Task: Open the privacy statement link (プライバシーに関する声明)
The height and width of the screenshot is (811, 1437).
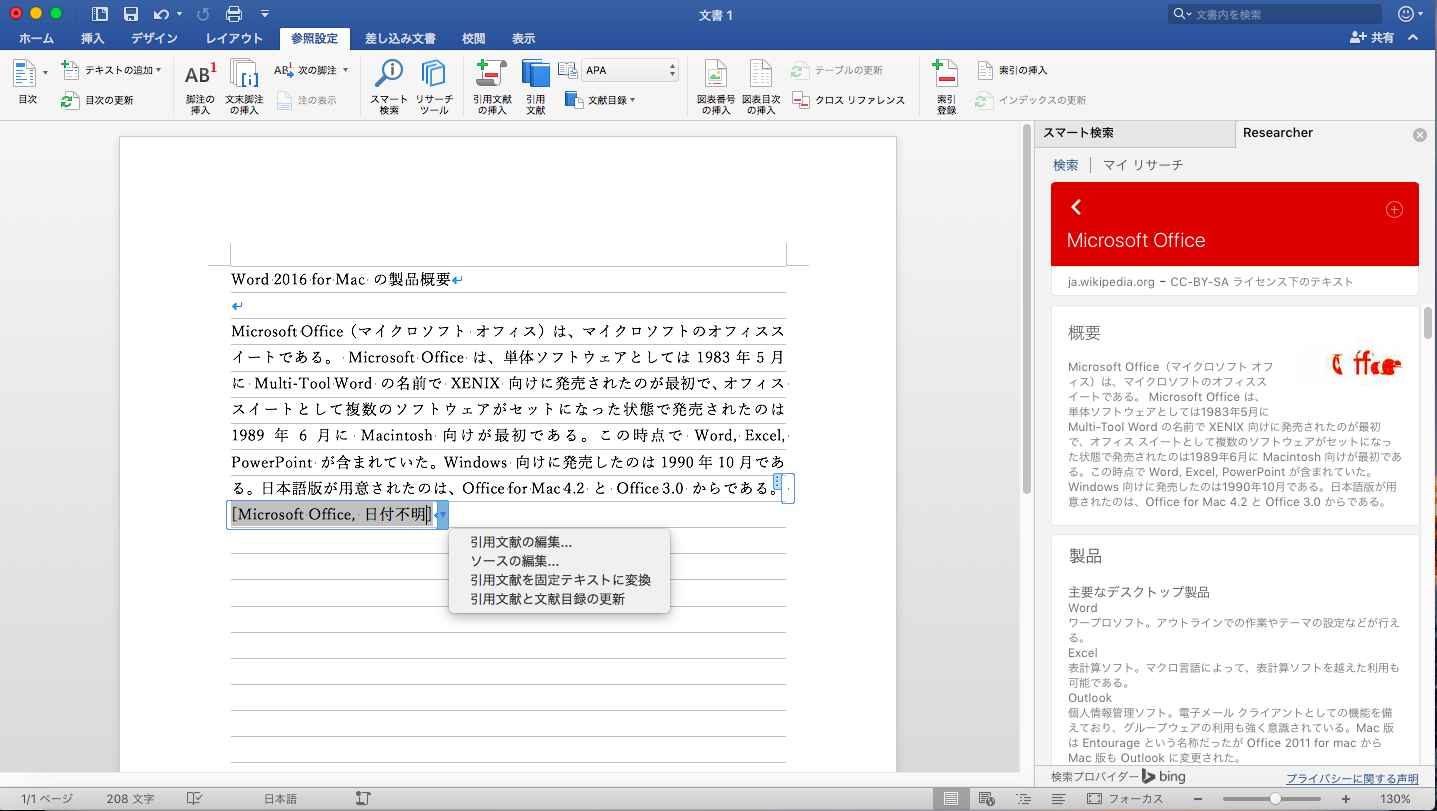Action: pos(1351,778)
